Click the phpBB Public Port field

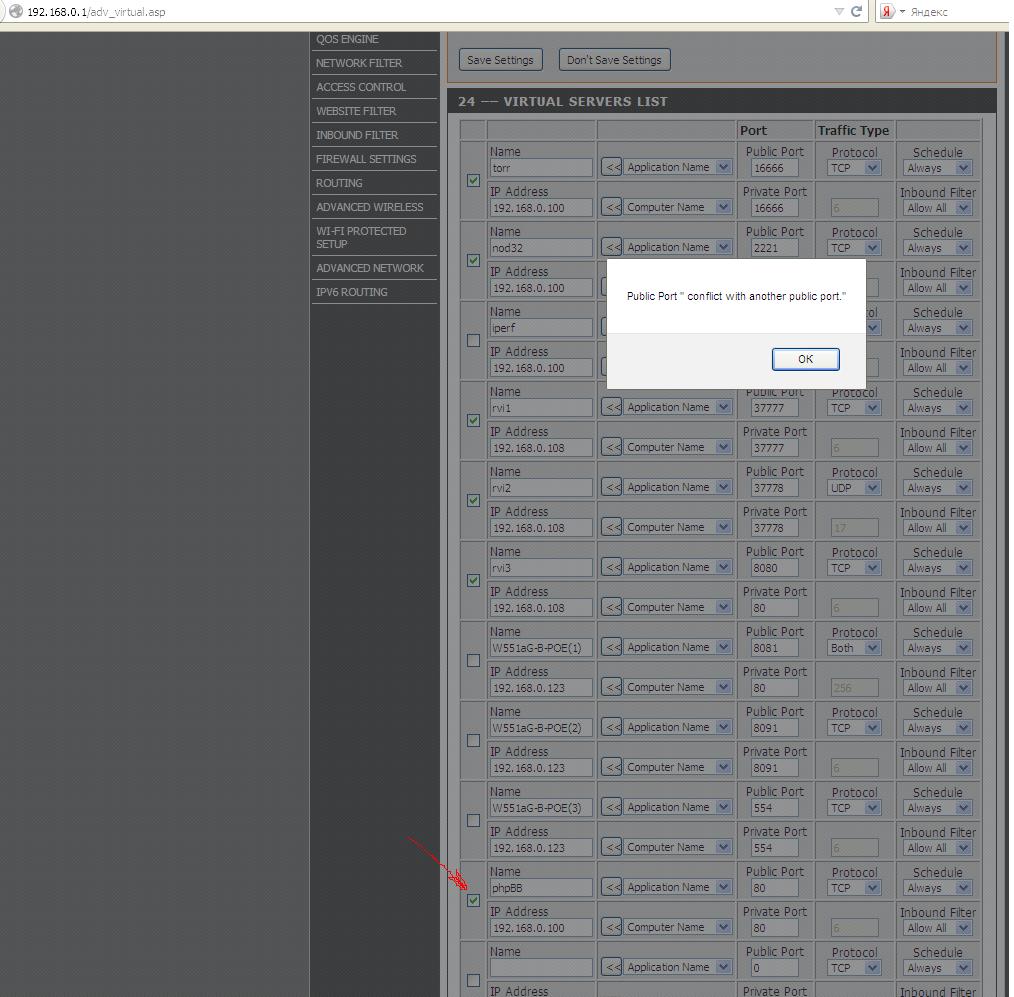pos(775,888)
